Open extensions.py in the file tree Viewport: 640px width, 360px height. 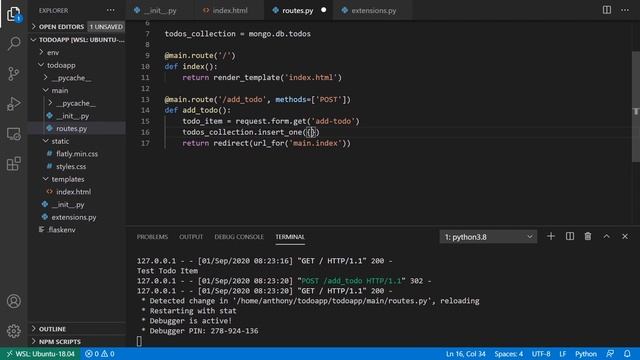coord(77,217)
